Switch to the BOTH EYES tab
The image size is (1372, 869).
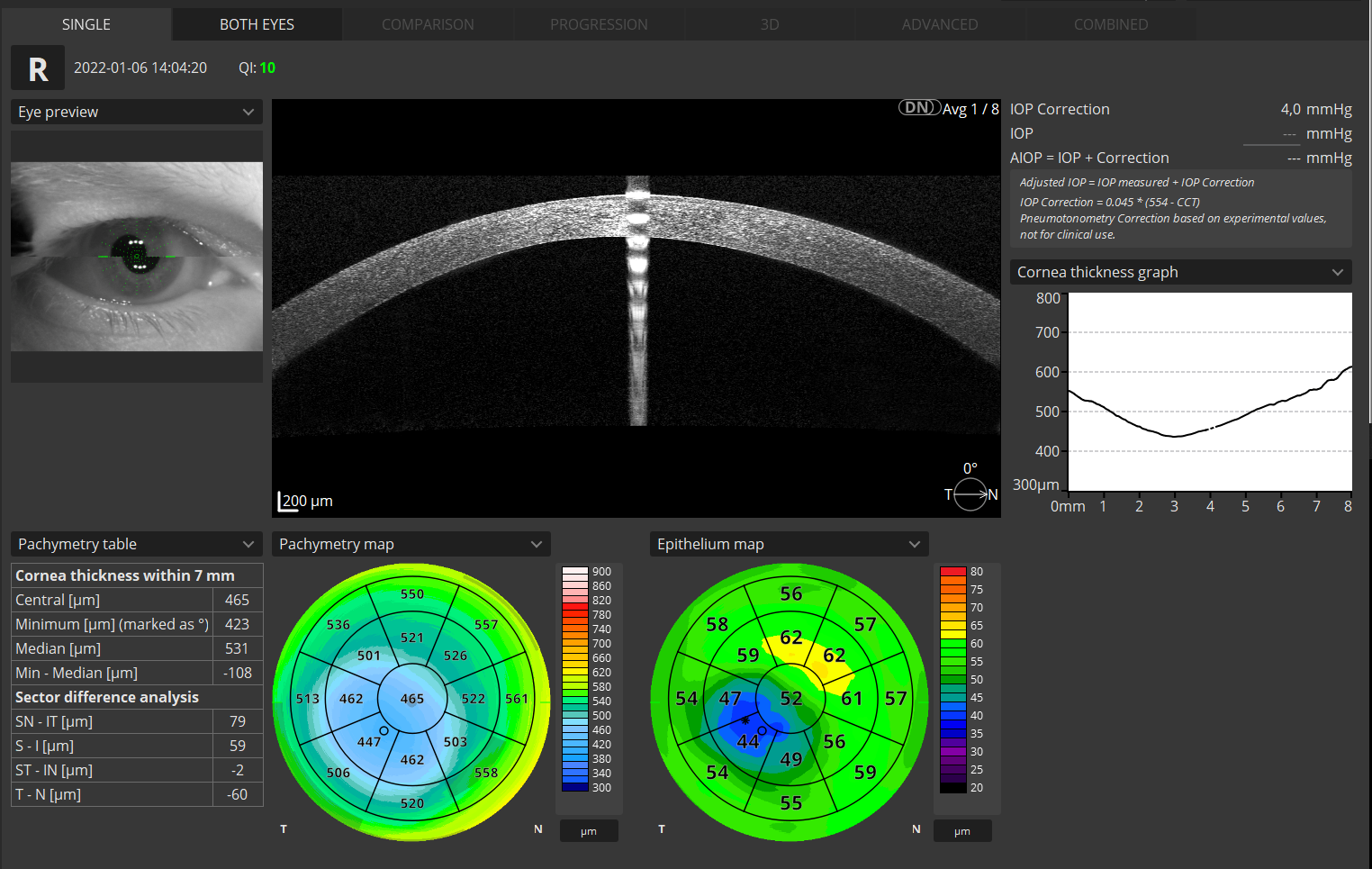pyautogui.click(x=256, y=24)
